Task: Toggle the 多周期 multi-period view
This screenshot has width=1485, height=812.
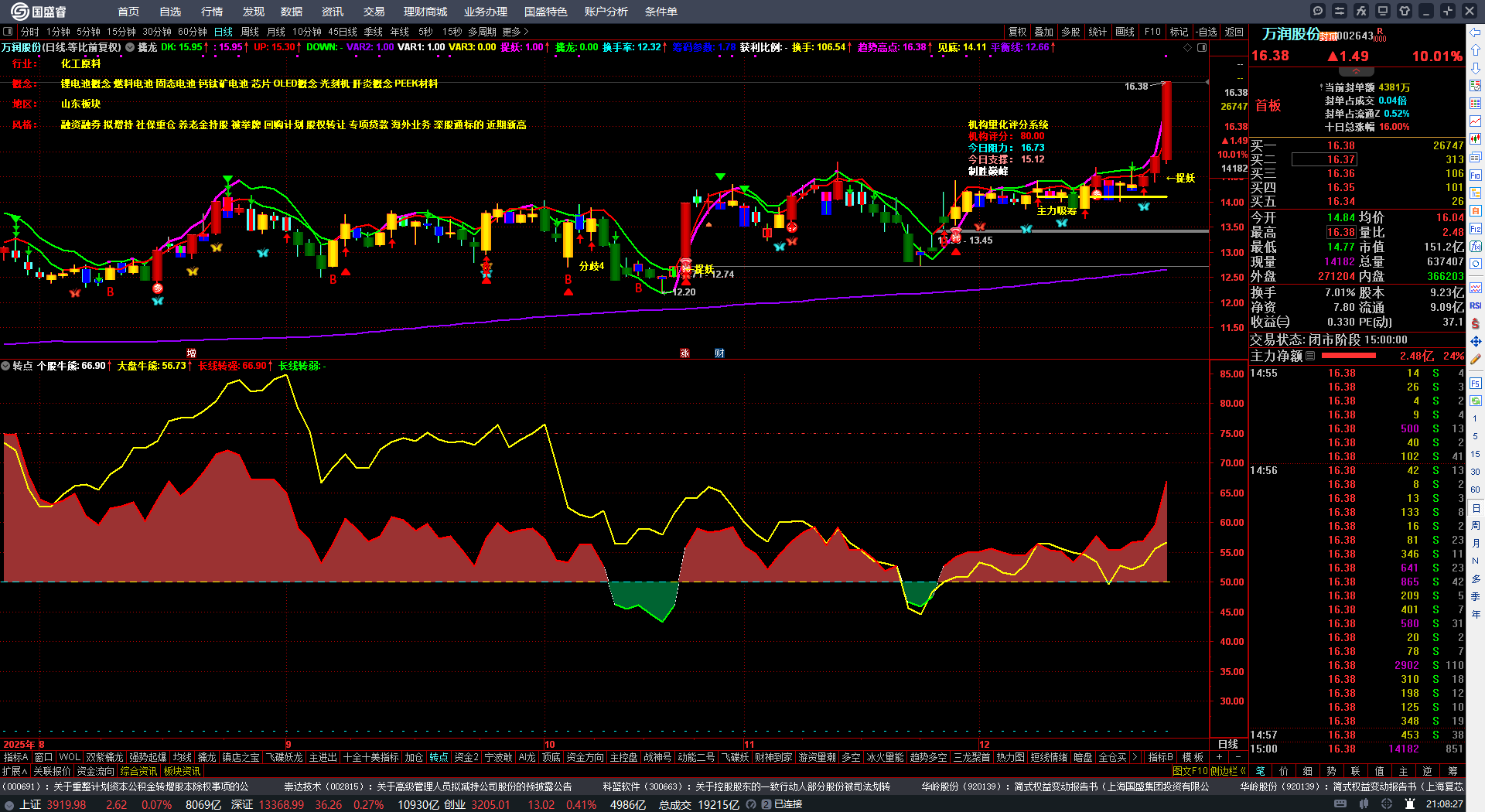Action: click(482, 32)
